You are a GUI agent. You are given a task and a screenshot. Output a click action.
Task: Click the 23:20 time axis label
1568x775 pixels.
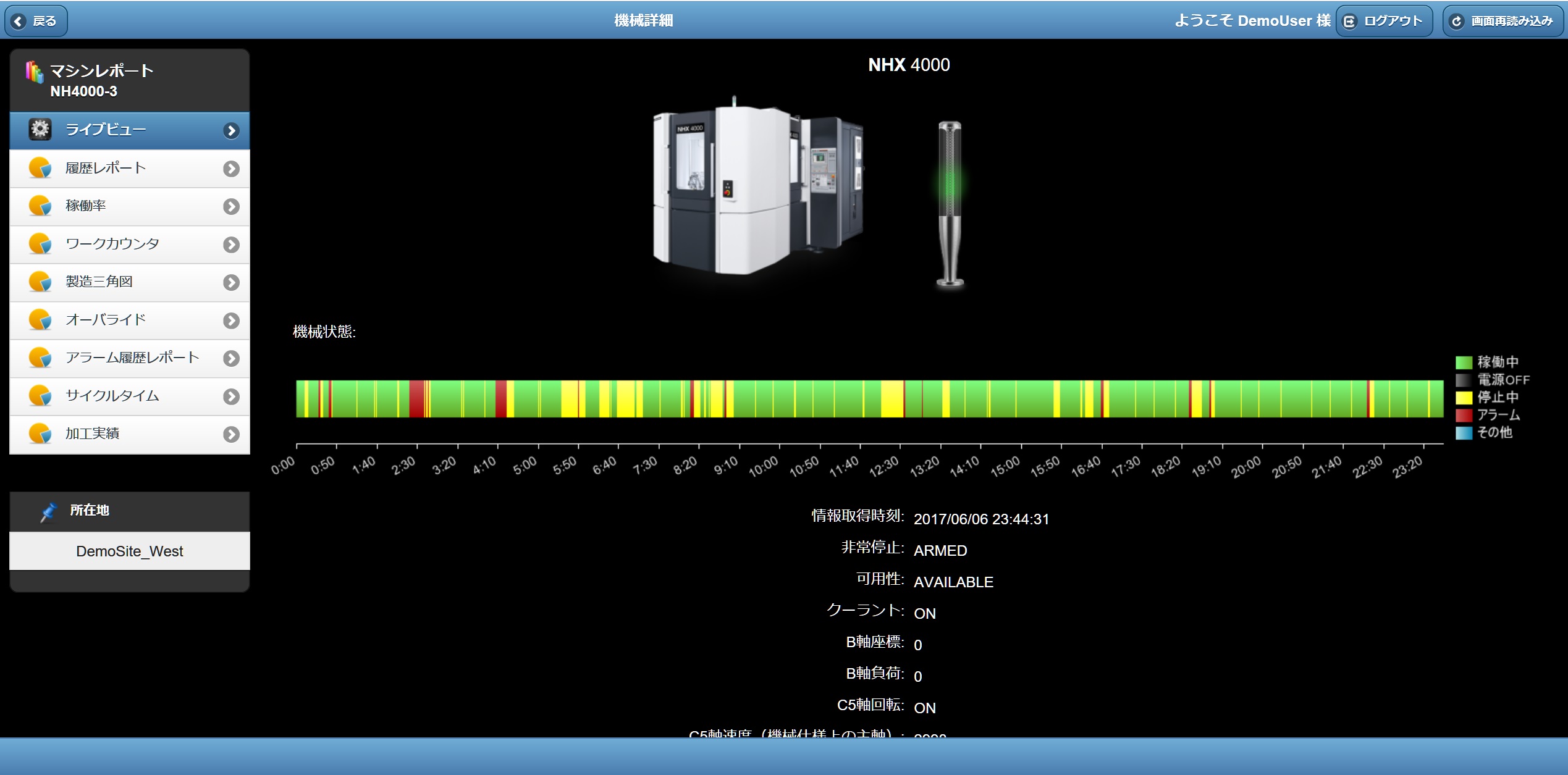1407,467
